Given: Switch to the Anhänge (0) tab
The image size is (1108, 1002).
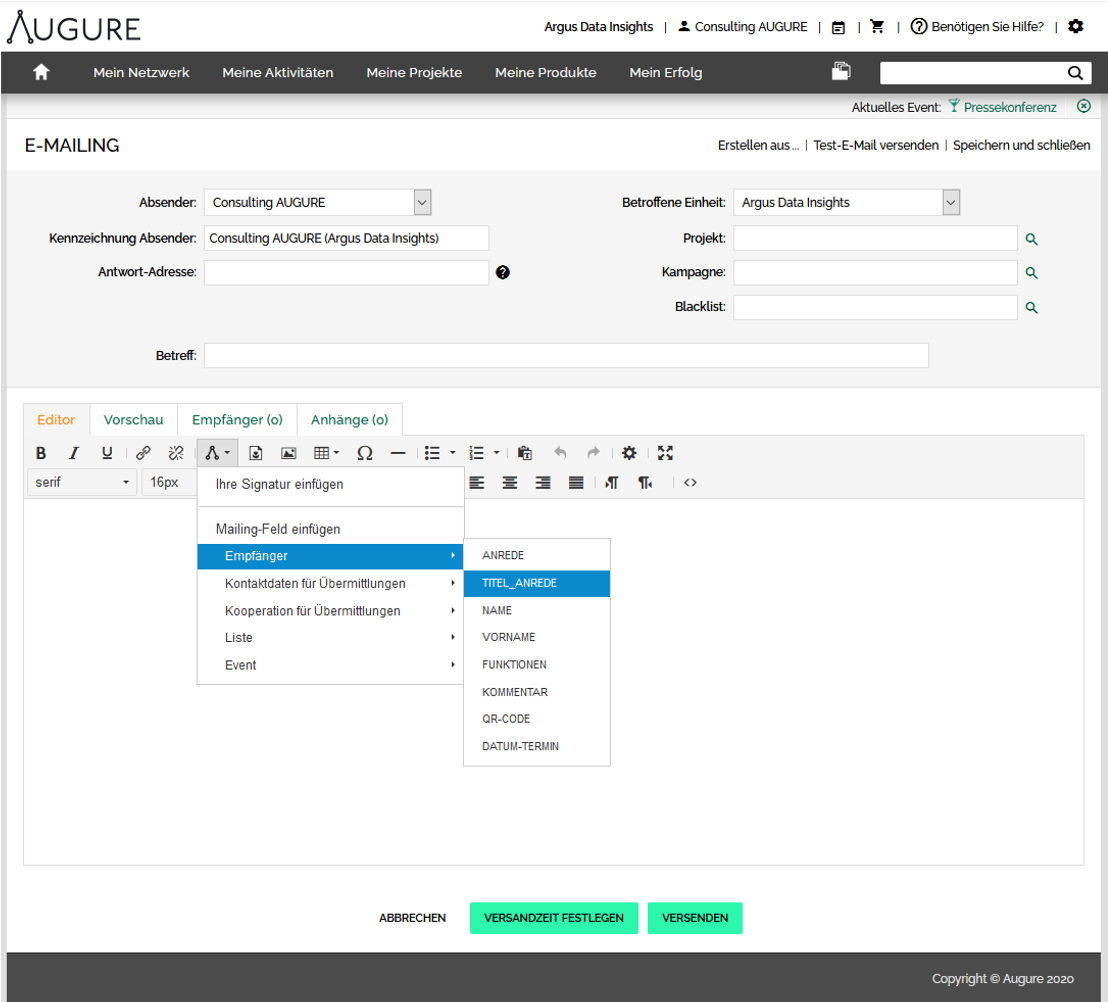Looking at the screenshot, I should click(x=350, y=420).
